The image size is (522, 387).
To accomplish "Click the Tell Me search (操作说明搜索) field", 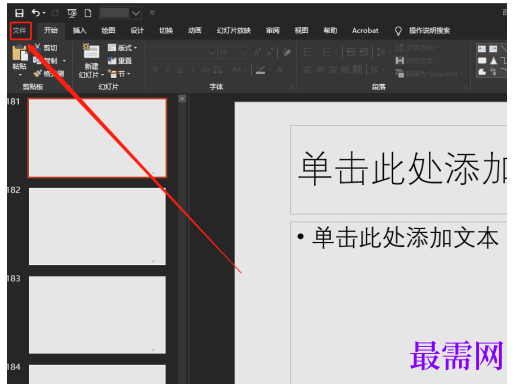I will pyautogui.click(x=429, y=31).
